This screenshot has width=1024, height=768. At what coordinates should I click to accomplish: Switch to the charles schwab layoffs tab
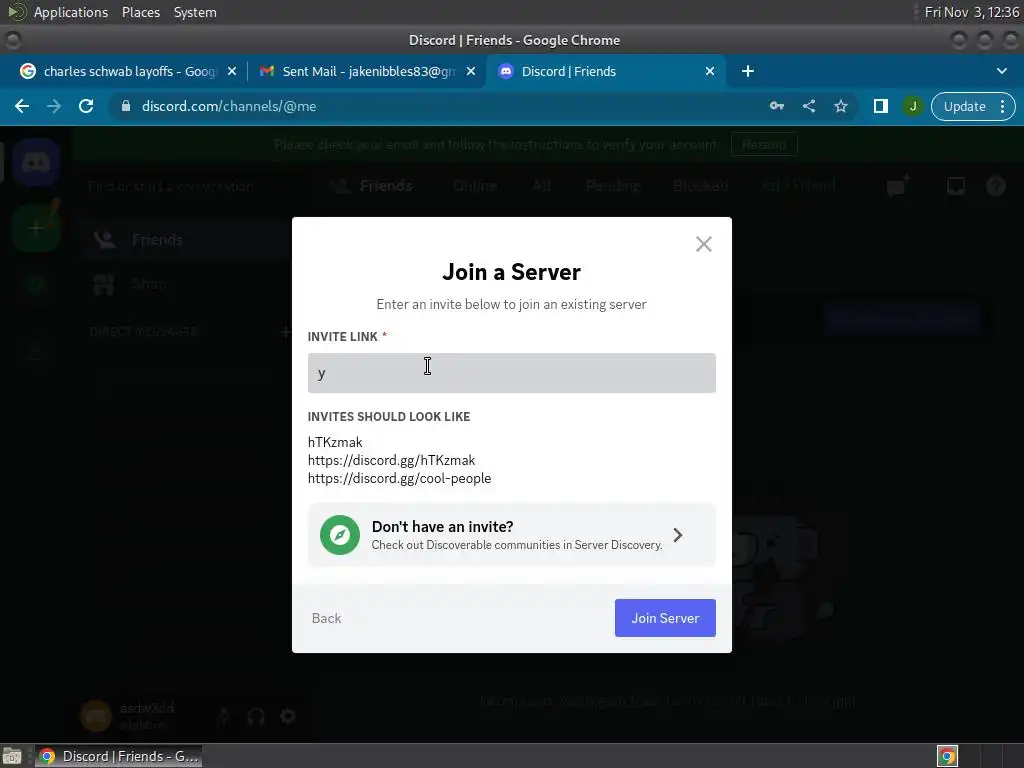click(x=129, y=71)
